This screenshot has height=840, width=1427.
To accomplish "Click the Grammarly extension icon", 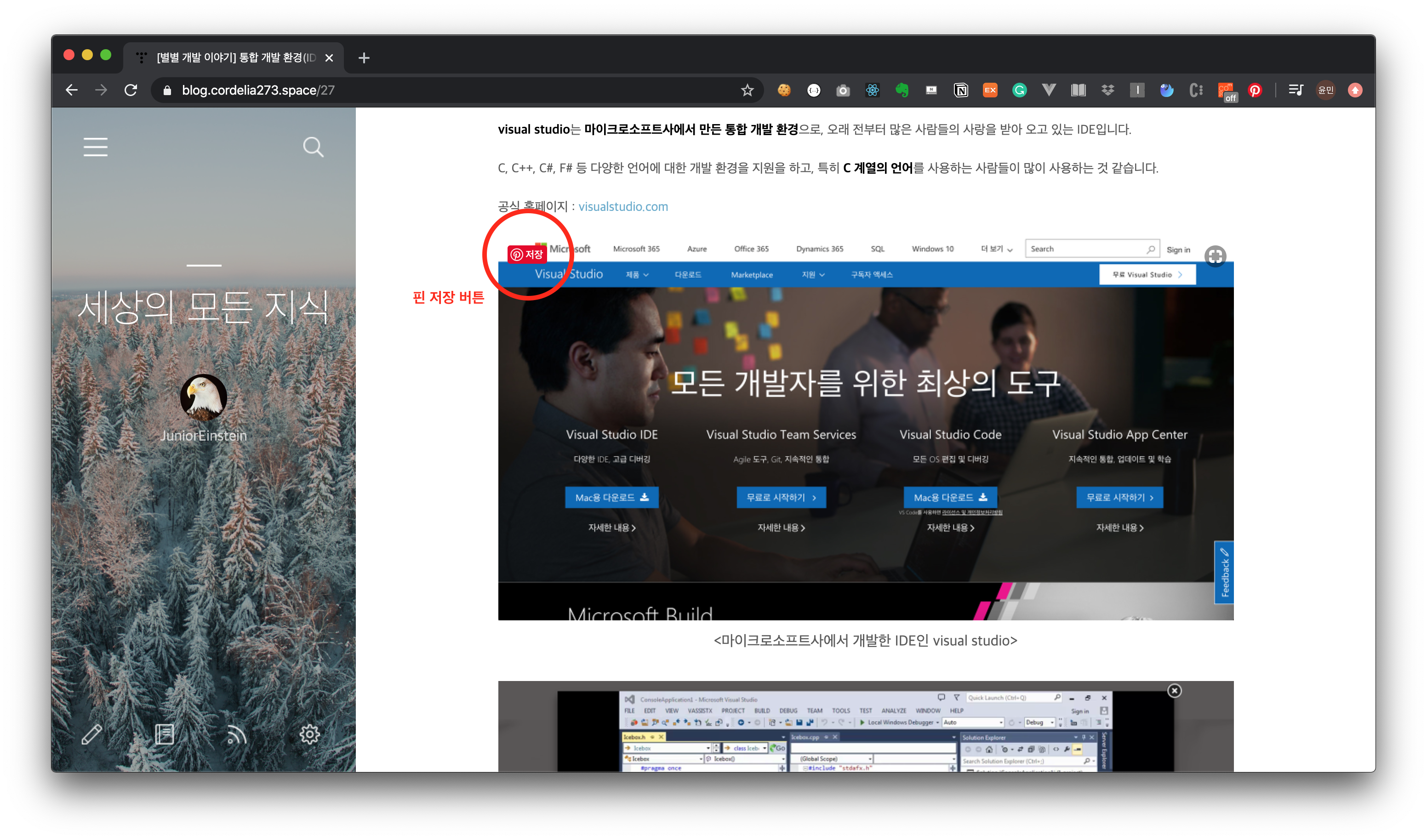I will (x=1019, y=90).
